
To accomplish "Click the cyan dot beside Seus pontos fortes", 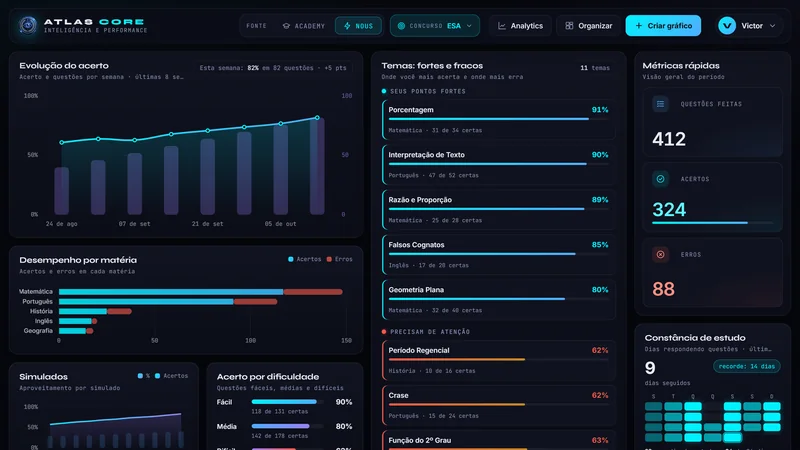I will (384, 91).
